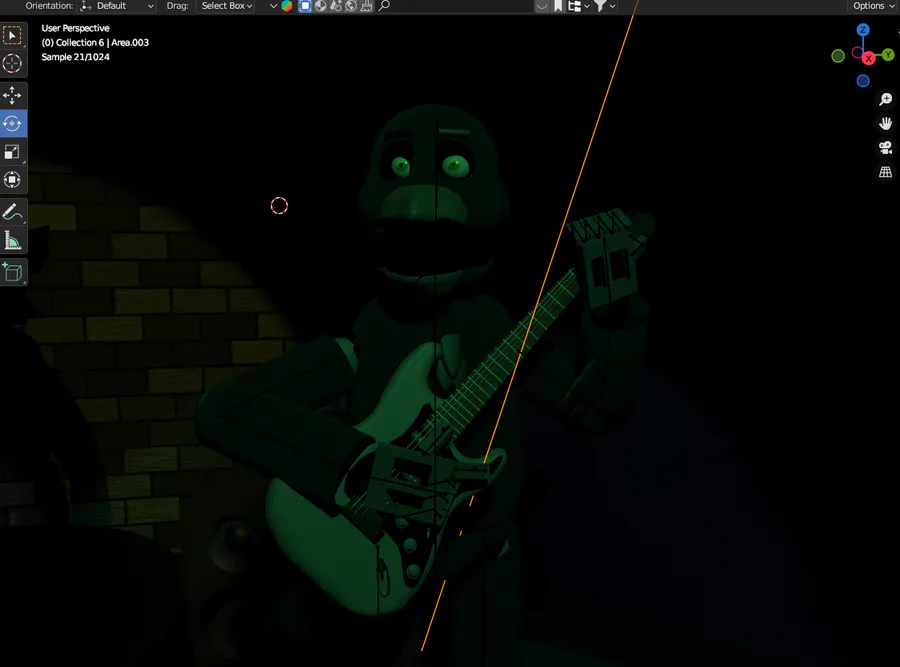
Task: Click the negative Y green circle on gizmo
Action: [838, 56]
